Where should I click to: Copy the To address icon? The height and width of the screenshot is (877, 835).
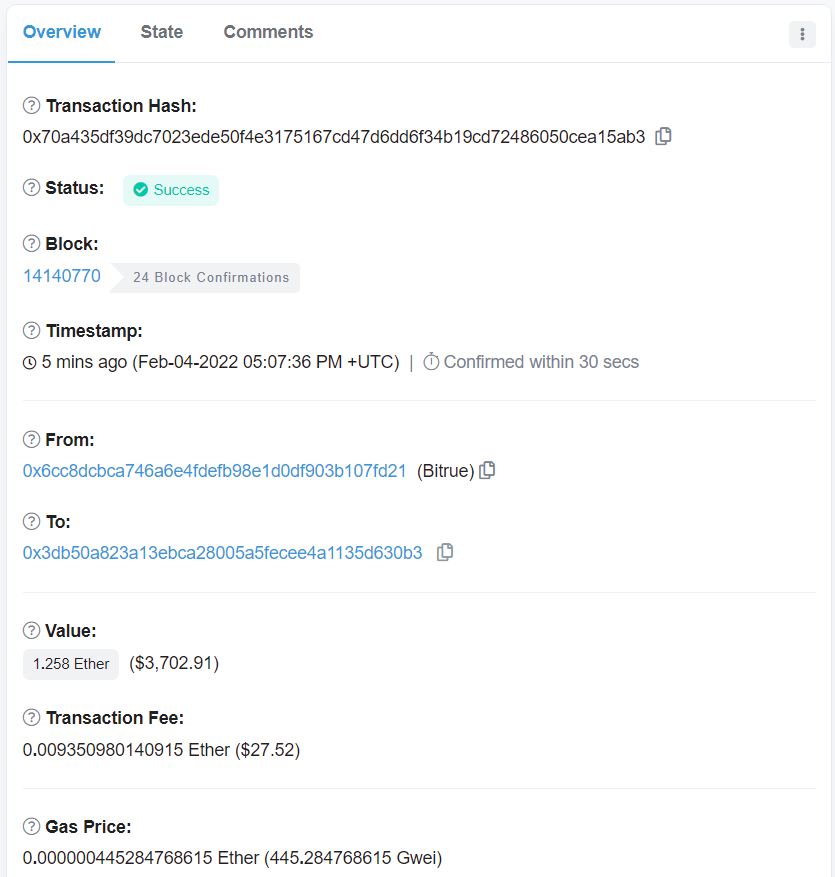tap(445, 553)
